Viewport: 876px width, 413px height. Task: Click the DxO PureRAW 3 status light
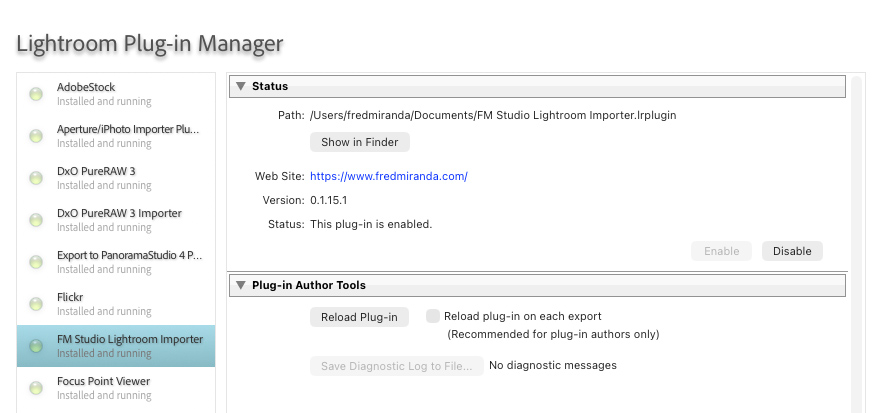pyautogui.click(x=36, y=178)
